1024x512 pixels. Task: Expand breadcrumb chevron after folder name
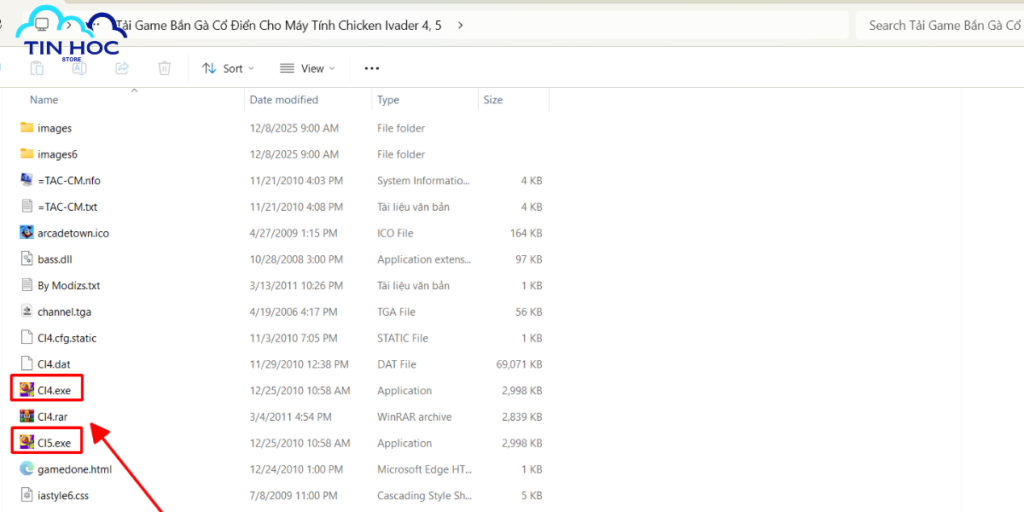point(460,25)
